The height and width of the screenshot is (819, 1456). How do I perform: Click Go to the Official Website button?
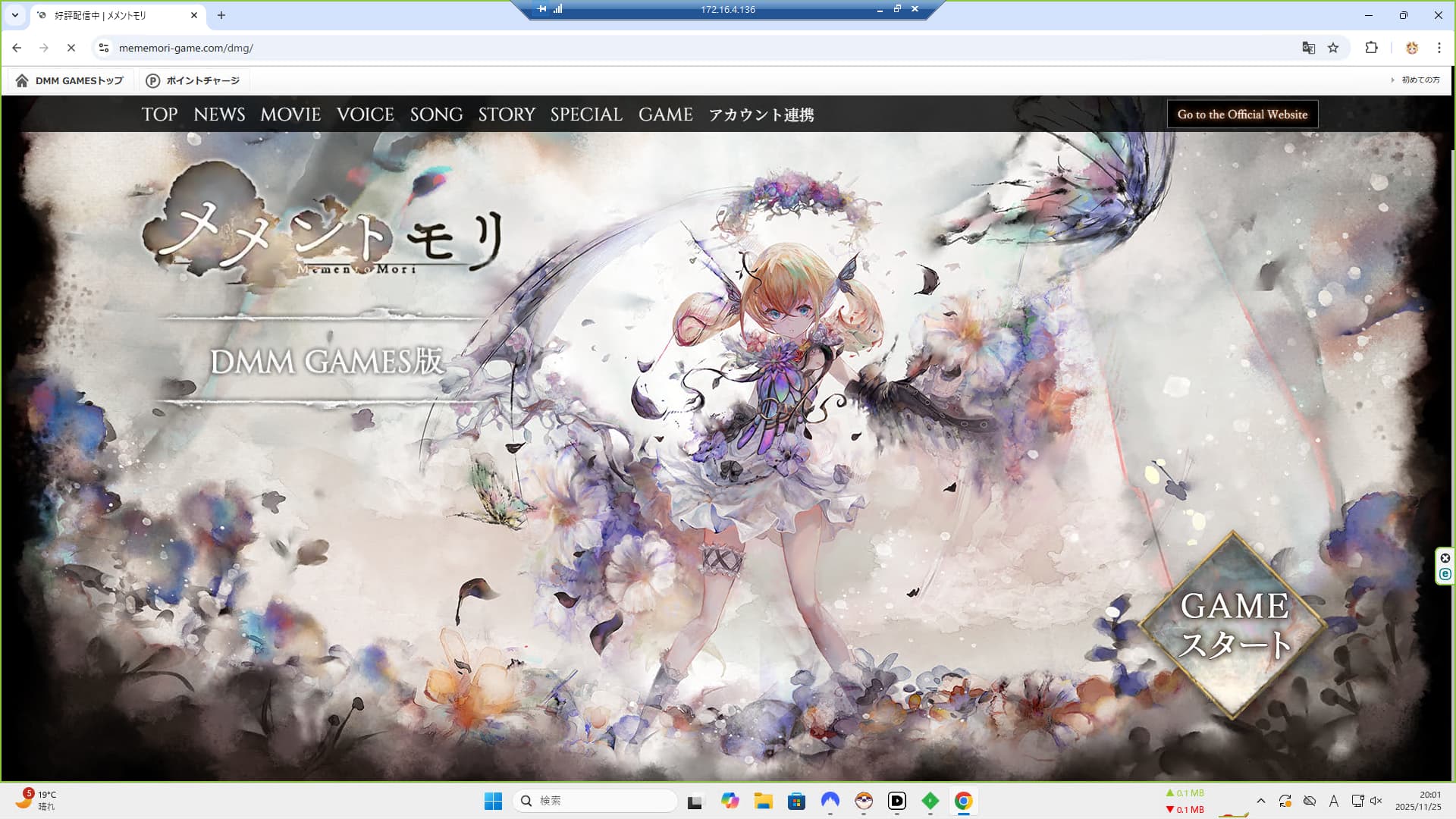coord(1242,115)
